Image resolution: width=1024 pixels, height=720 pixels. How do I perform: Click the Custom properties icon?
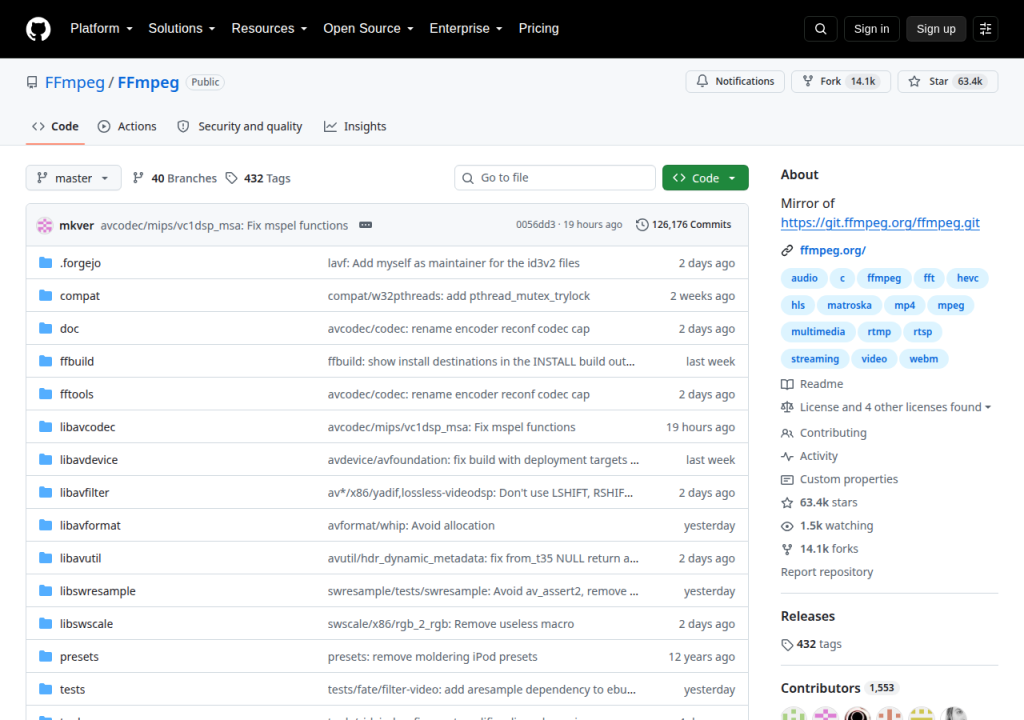point(787,480)
